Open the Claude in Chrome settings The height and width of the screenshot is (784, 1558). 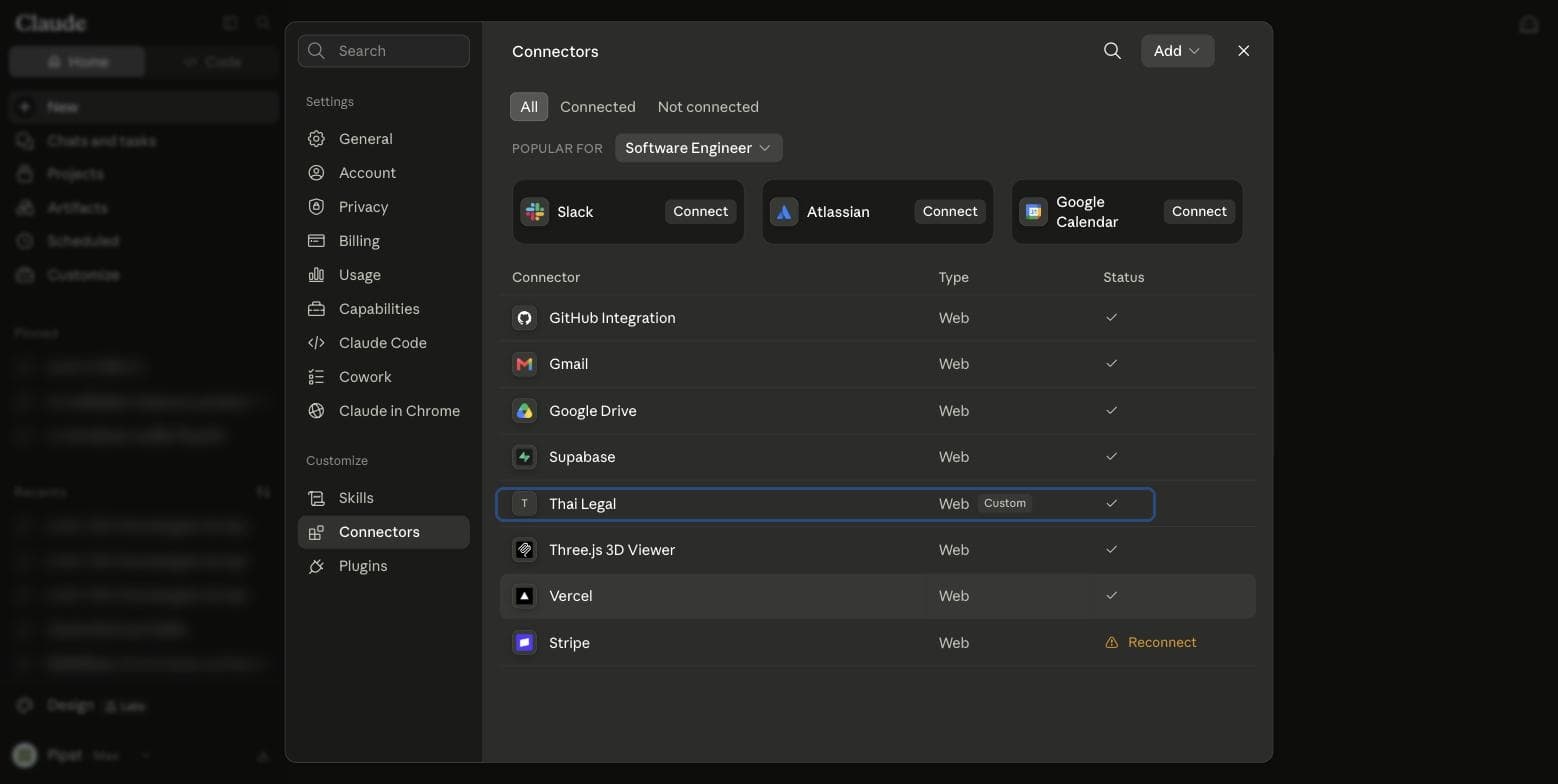pos(384,411)
